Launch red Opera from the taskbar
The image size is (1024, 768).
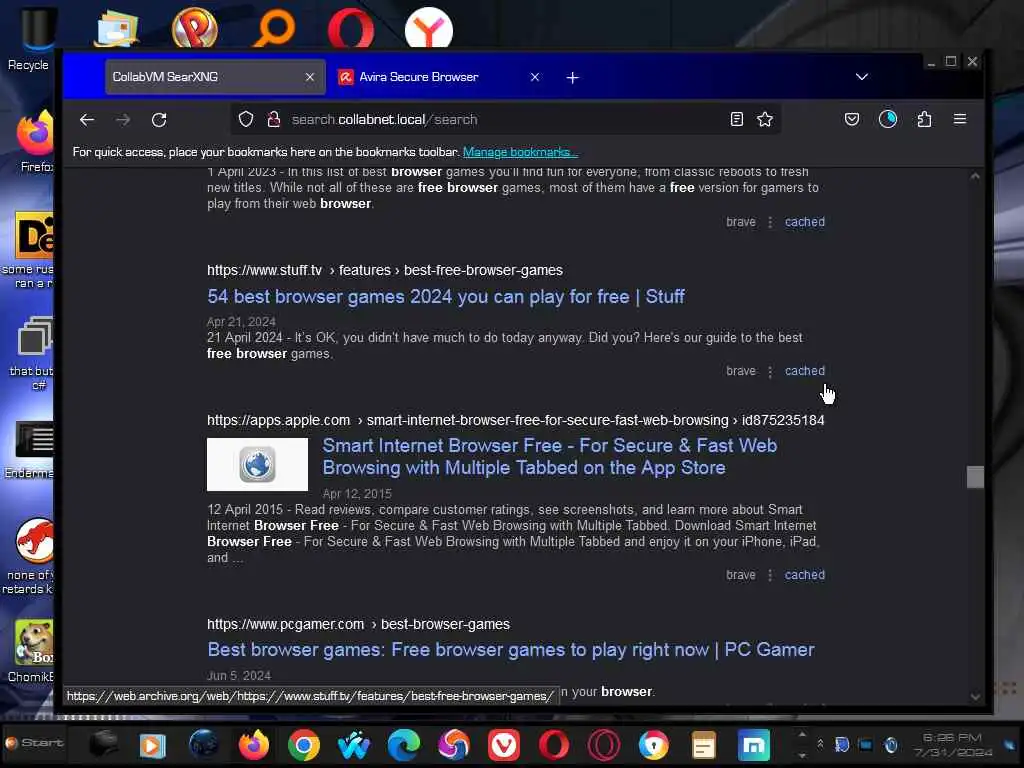click(554, 745)
